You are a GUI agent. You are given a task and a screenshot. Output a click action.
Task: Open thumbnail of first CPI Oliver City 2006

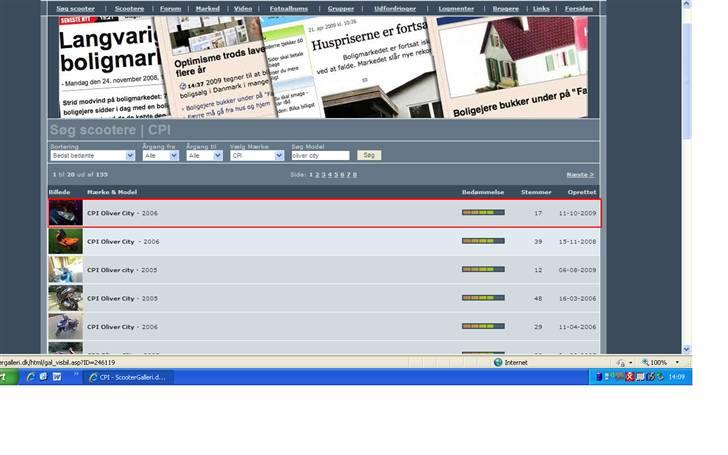[x=65, y=213]
